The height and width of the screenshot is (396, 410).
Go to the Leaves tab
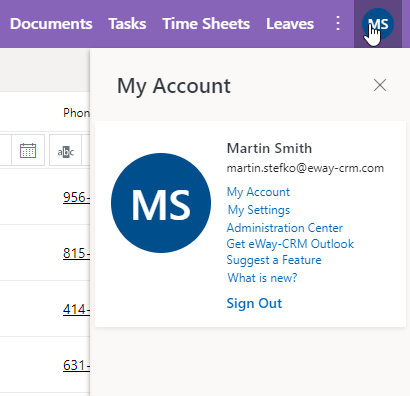click(290, 24)
